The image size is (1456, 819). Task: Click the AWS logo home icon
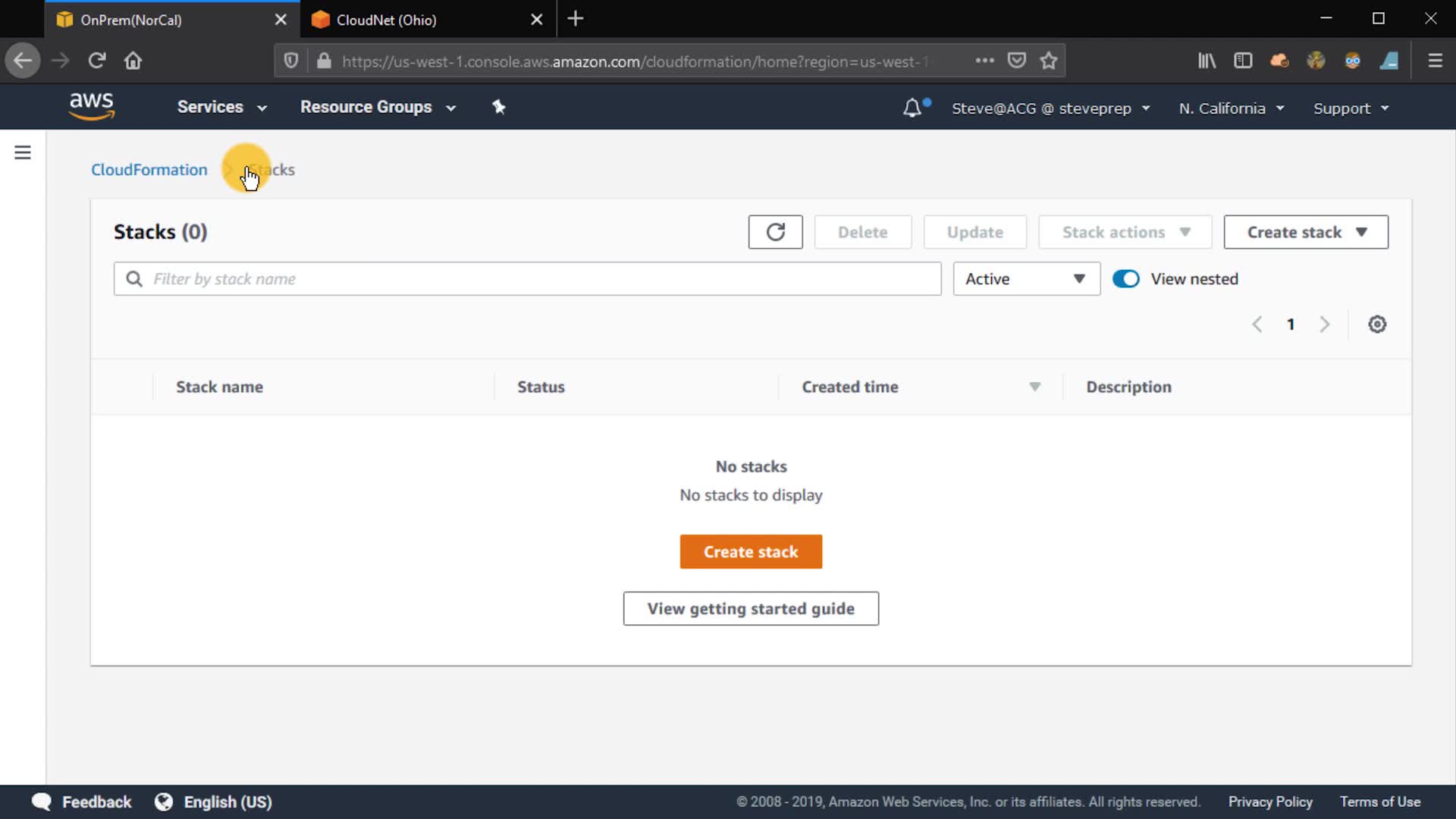coord(91,106)
